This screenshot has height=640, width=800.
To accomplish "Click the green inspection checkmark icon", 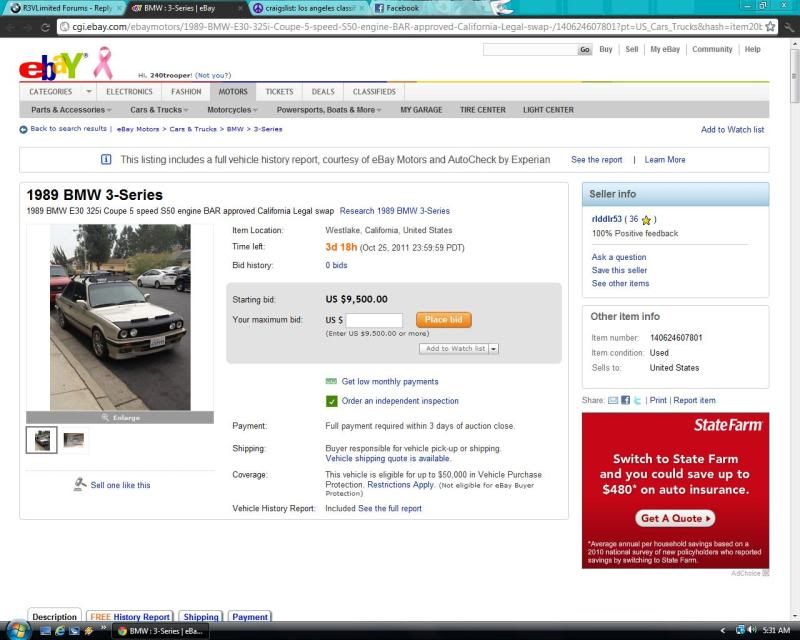I will click(x=332, y=401).
